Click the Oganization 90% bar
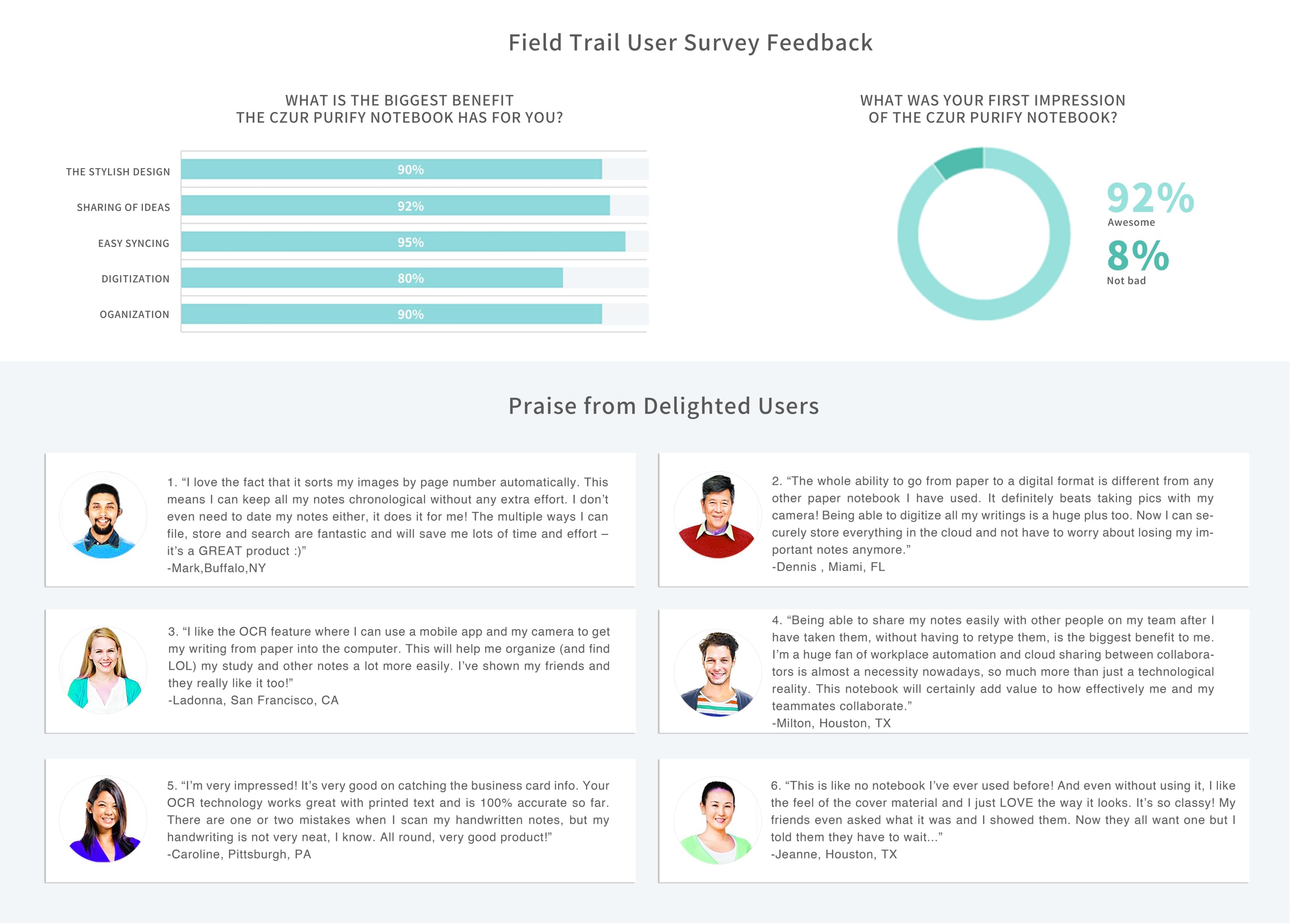This screenshot has width=1290, height=924. pos(391,314)
